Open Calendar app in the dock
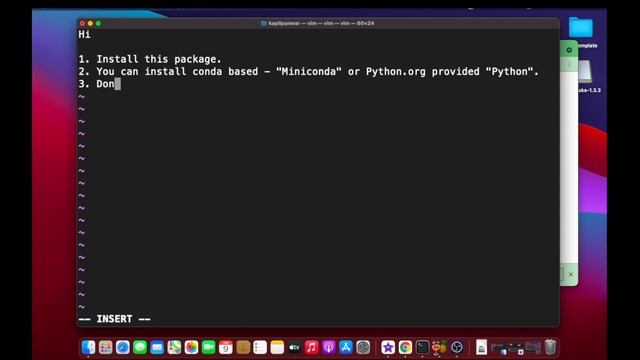The image size is (640, 360). pyautogui.click(x=226, y=347)
